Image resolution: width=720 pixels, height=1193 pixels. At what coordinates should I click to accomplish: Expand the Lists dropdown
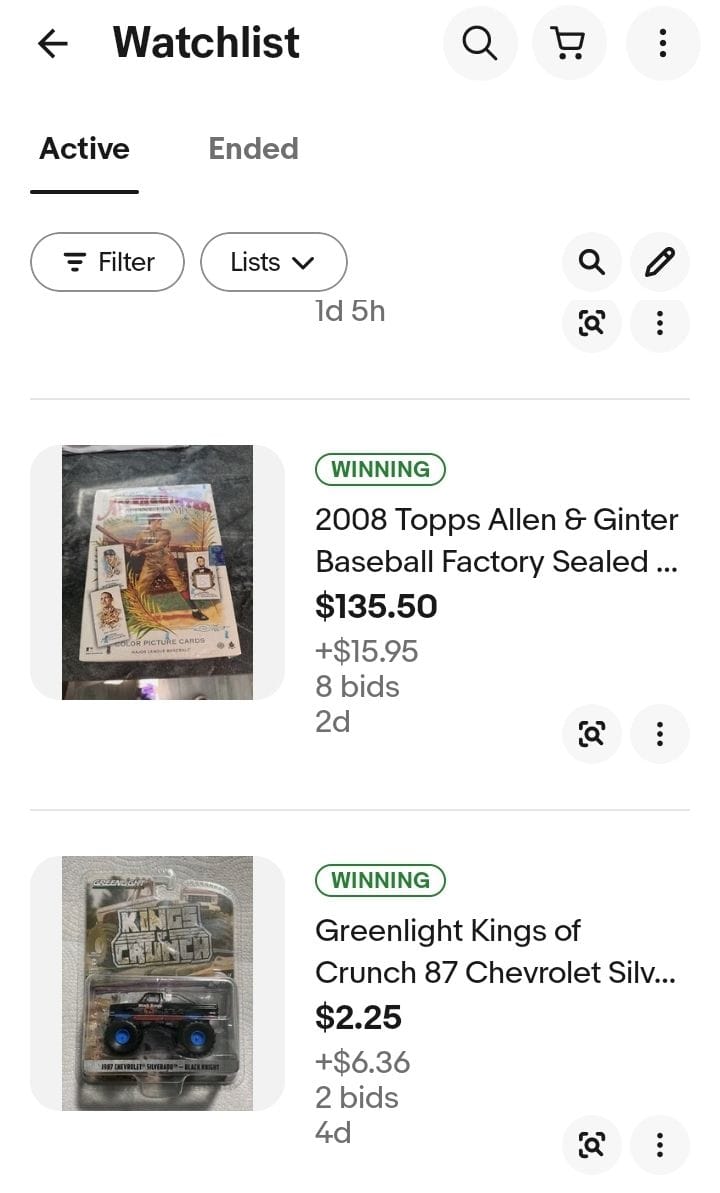pyautogui.click(x=273, y=263)
